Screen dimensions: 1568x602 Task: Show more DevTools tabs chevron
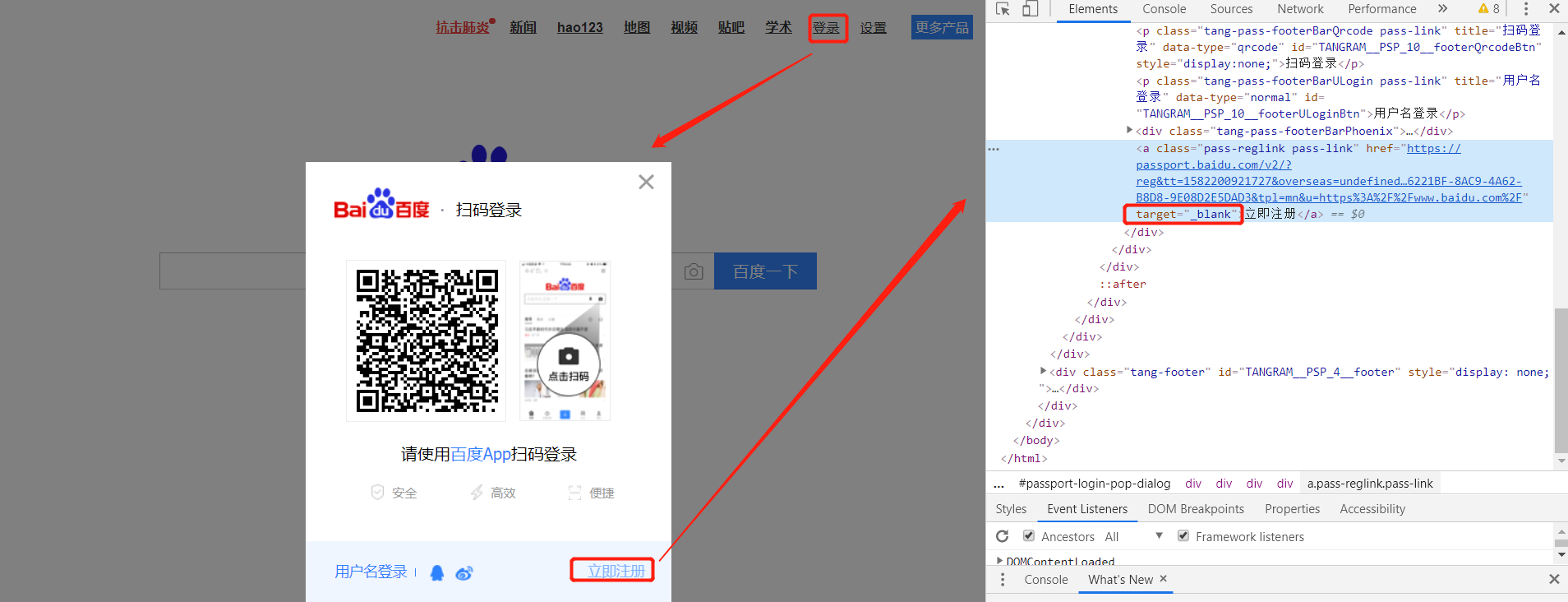(x=1442, y=9)
